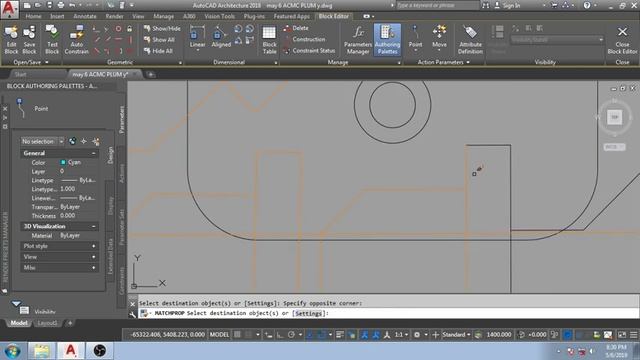Toggle MODEL space status button
640x360 pixels.
[x=219, y=334]
